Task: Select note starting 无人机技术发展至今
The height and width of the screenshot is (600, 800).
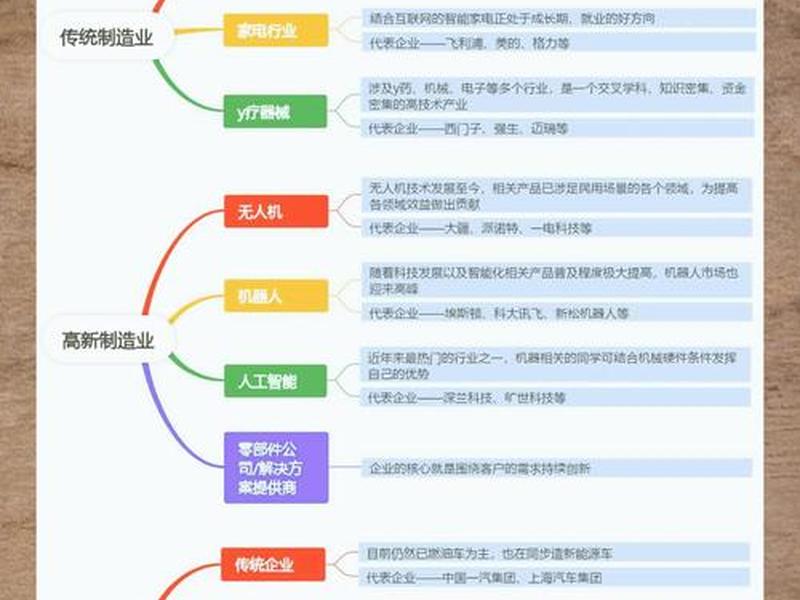Action: pos(557,195)
